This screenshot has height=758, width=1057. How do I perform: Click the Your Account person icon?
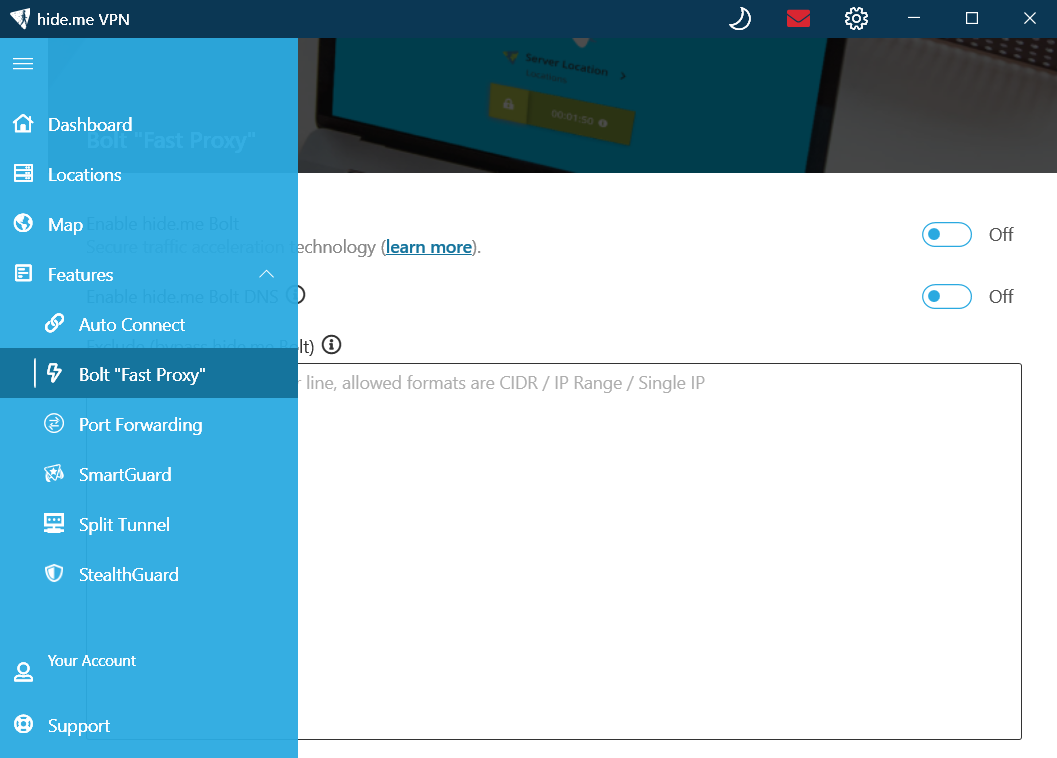(x=24, y=672)
